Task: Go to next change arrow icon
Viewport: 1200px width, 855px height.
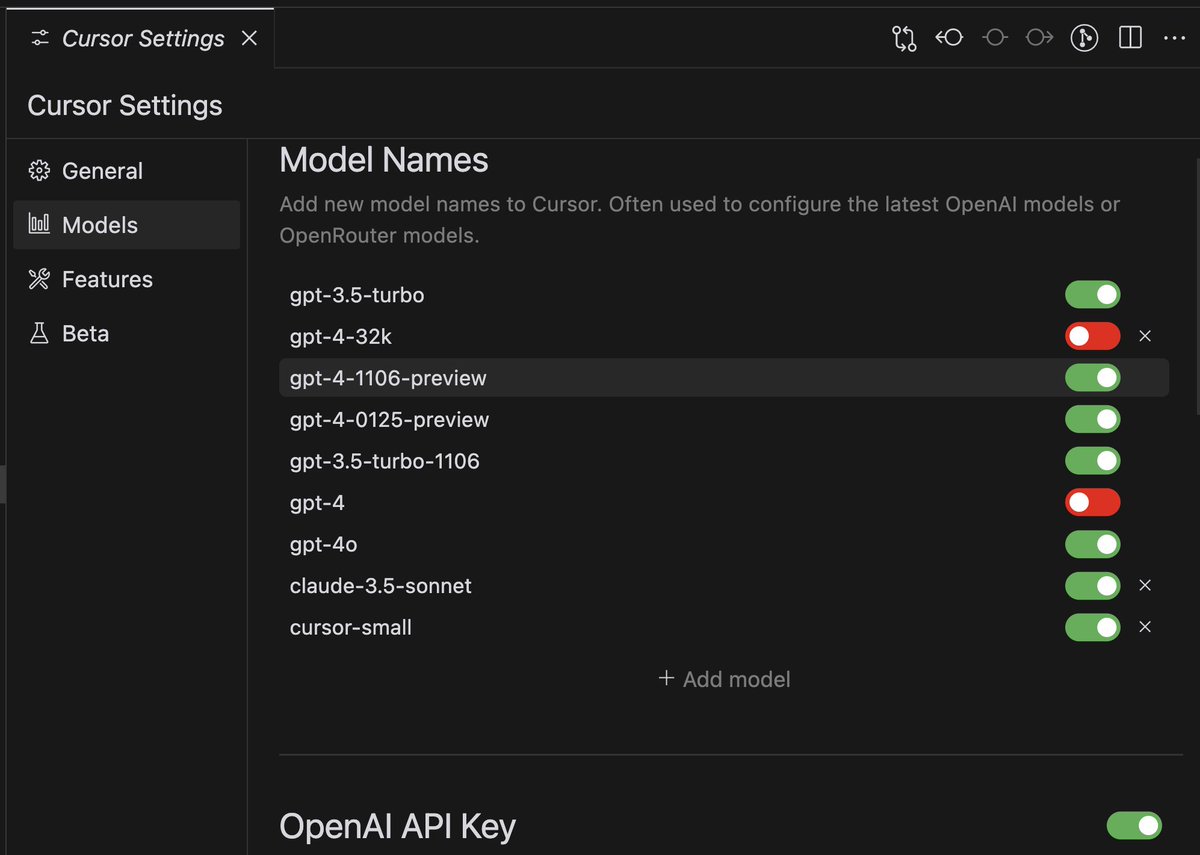Action: [x=1039, y=38]
